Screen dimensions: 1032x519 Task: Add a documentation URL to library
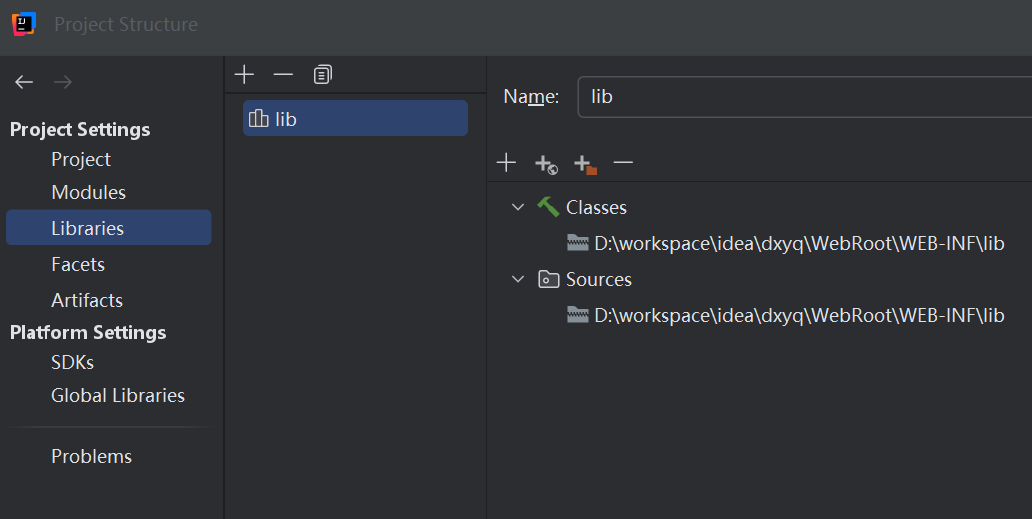point(545,164)
